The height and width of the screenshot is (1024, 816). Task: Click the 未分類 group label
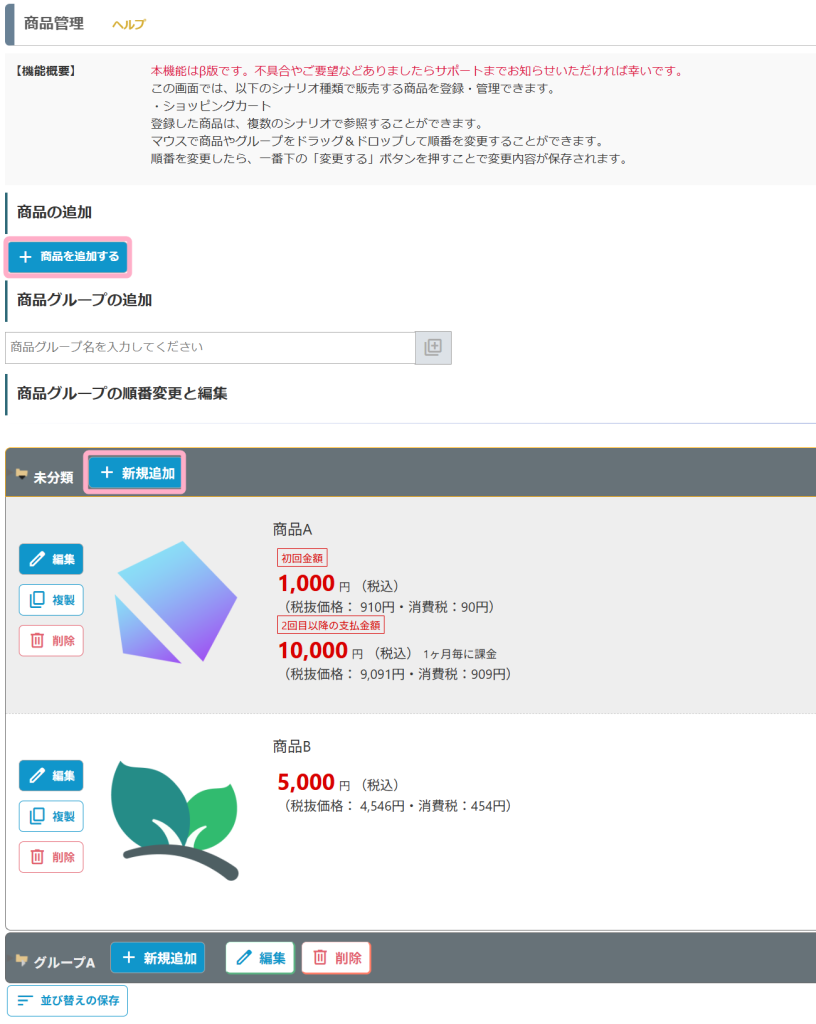54,477
